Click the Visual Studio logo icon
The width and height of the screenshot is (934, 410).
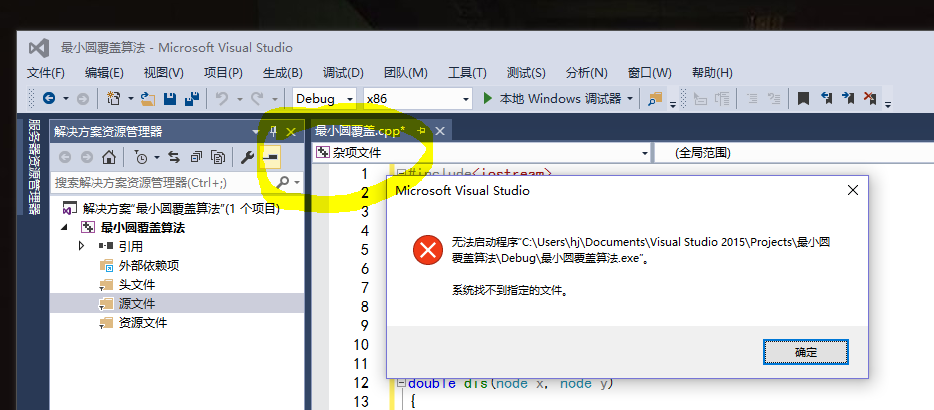click(39, 48)
